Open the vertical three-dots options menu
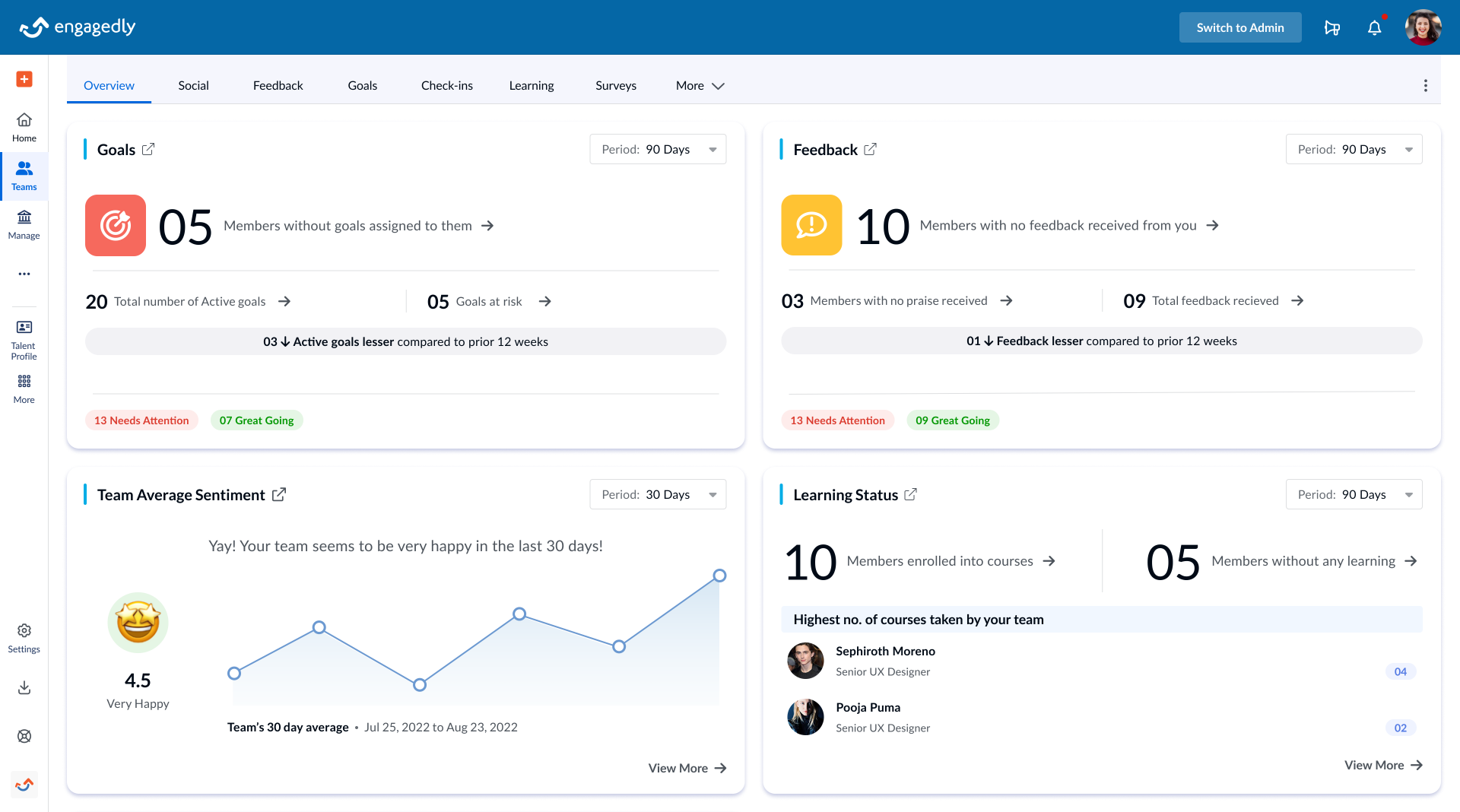Viewport: 1460px width, 812px height. point(1426,86)
